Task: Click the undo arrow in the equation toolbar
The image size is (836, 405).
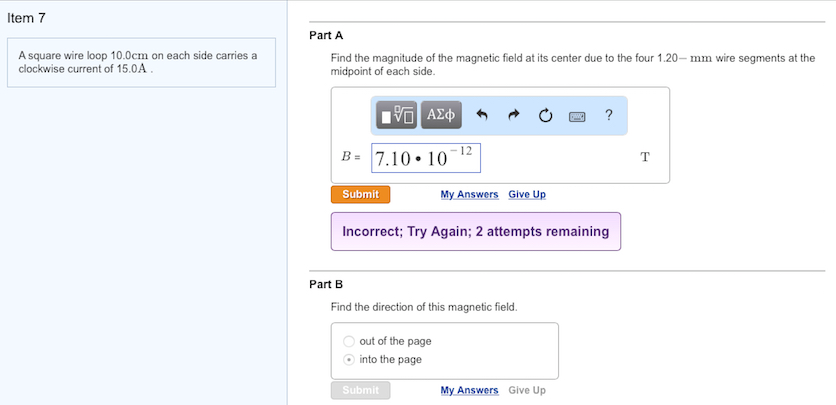Action: (482, 116)
